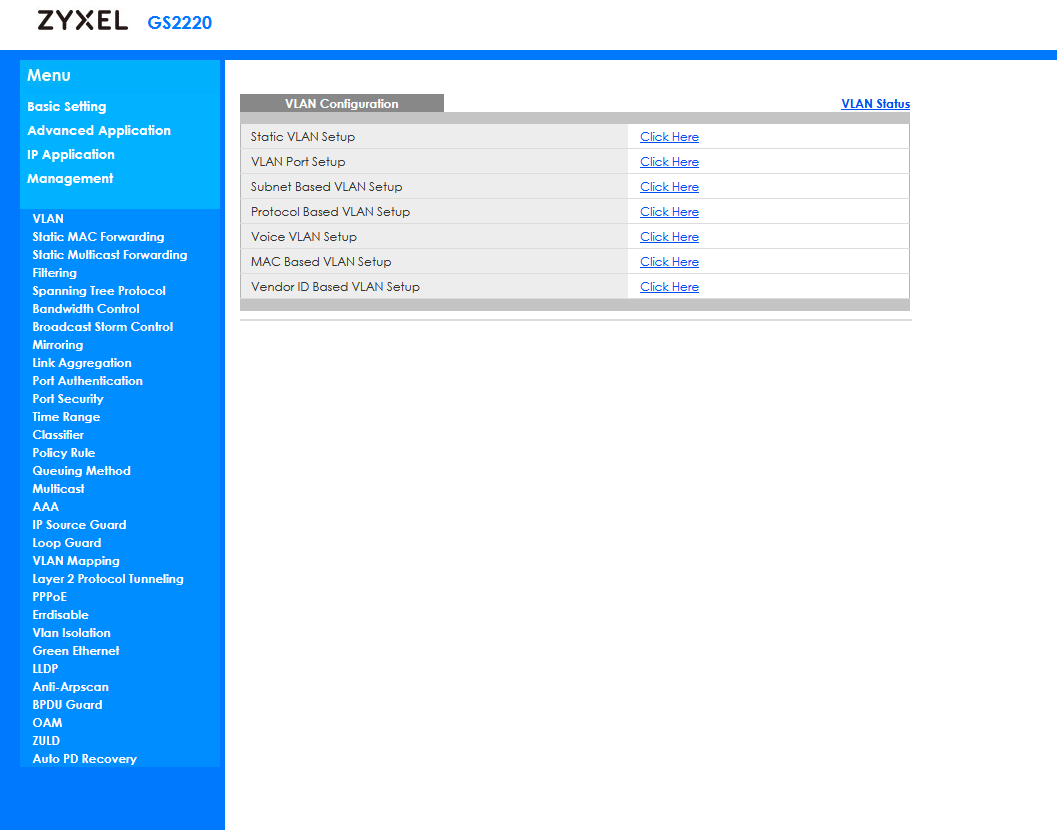The image size is (1057, 830).
Task: Open ZULD settings
Action: (46, 741)
